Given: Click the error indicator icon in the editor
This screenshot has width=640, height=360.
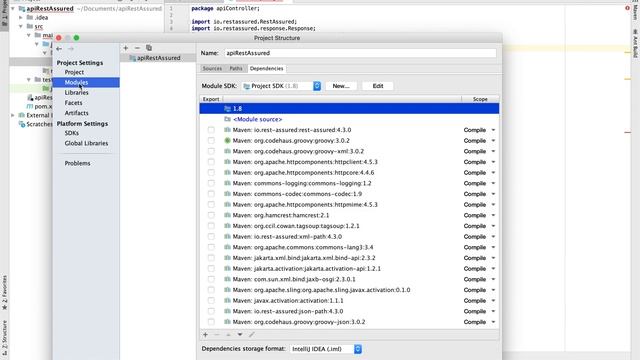Looking at the screenshot, I should click(x=627, y=8).
